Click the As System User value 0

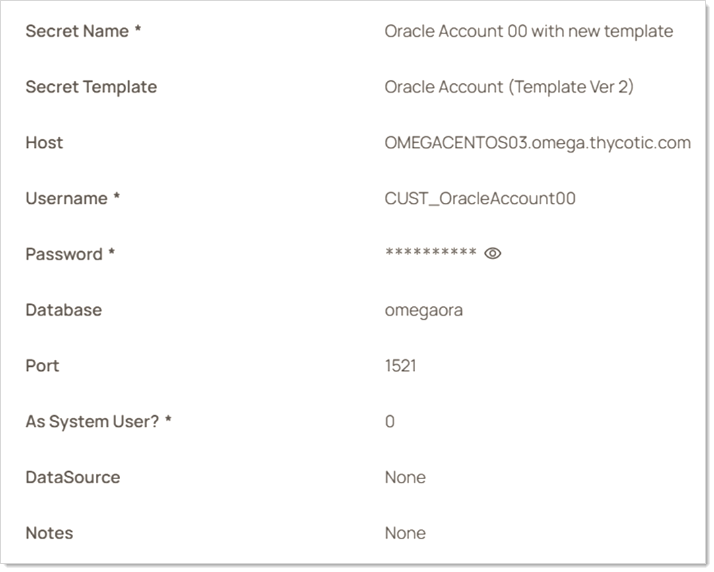[x=390, y=422]
